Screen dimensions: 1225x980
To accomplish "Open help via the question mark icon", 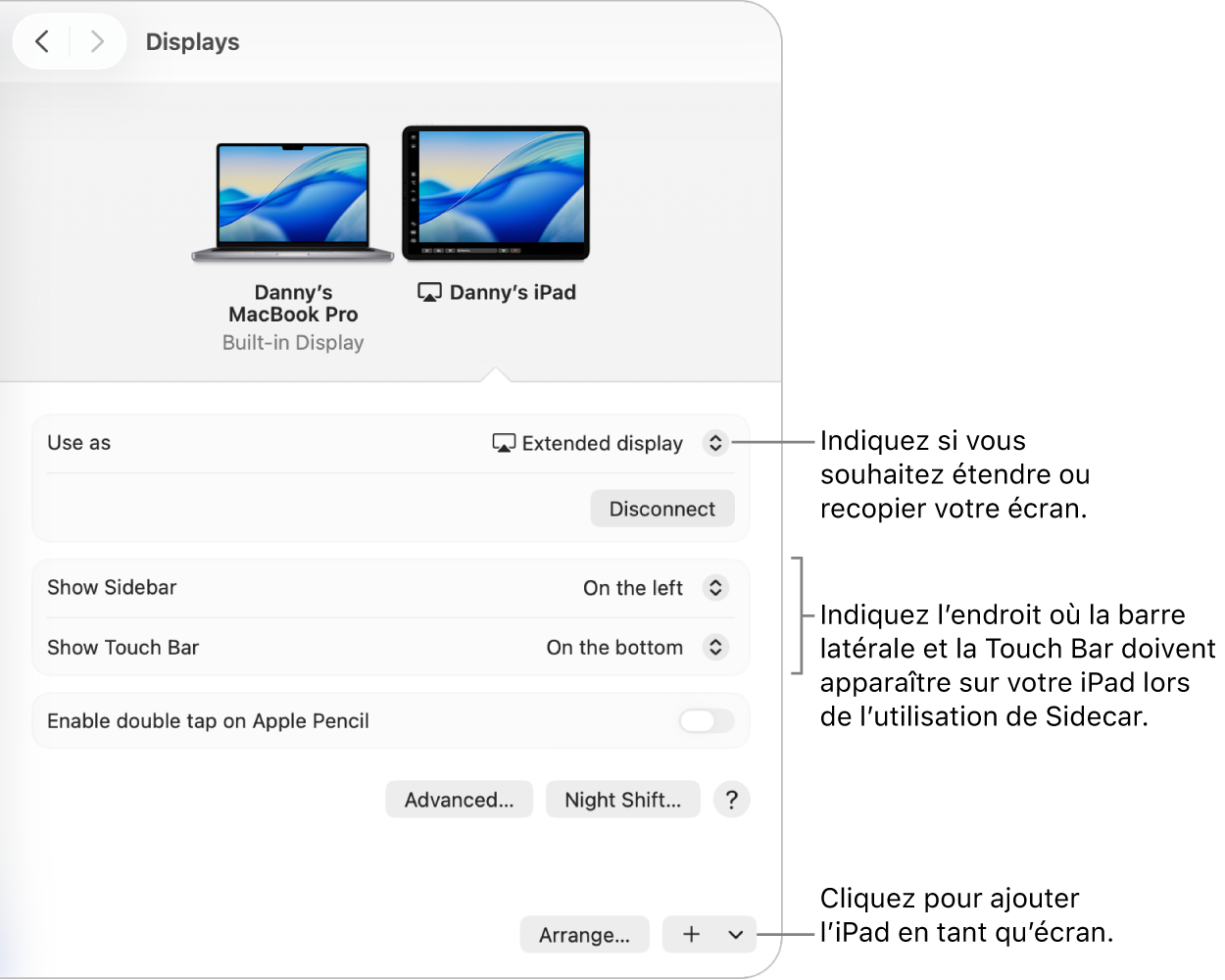I will [731, 800].
